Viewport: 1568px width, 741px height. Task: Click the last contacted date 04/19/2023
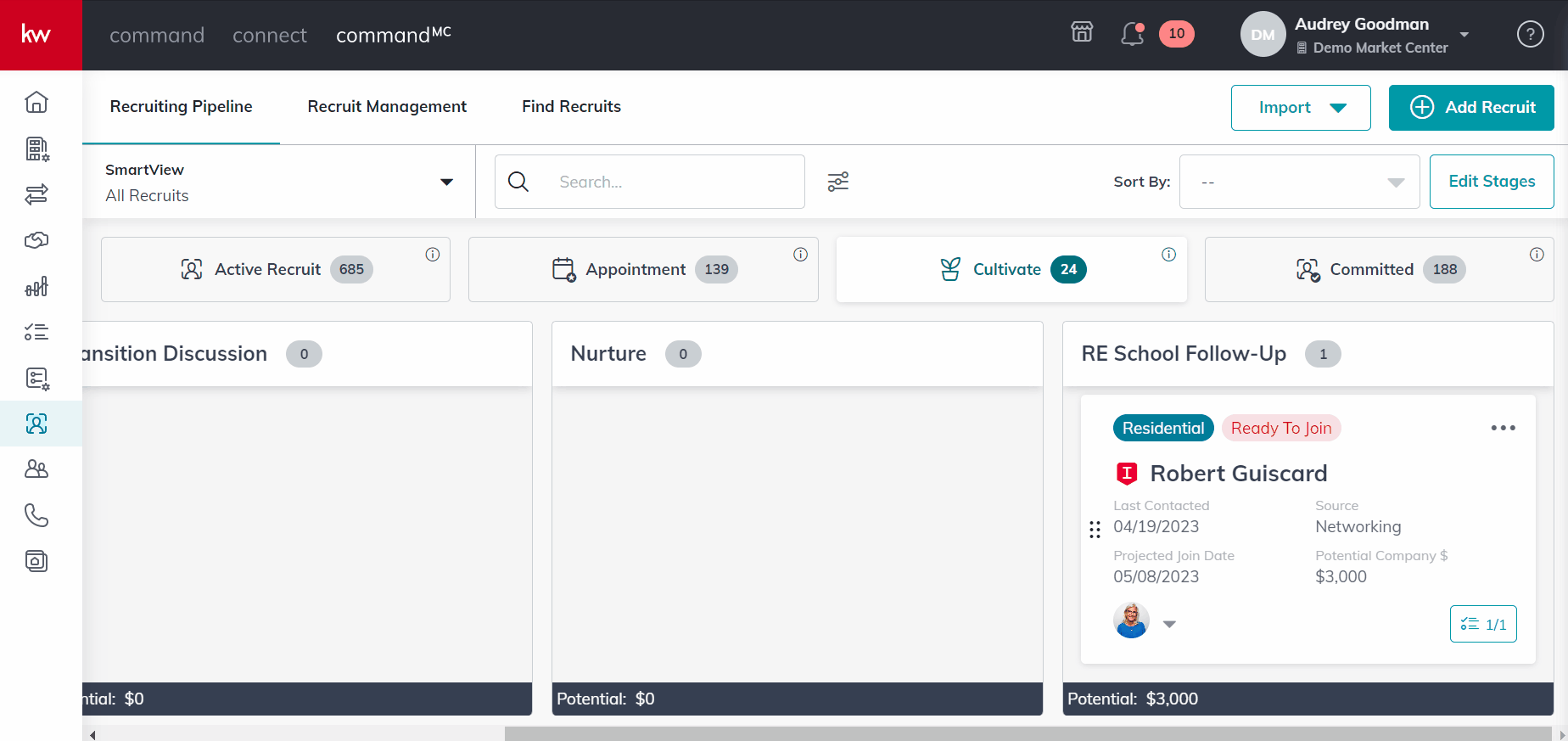(1156, 526)
